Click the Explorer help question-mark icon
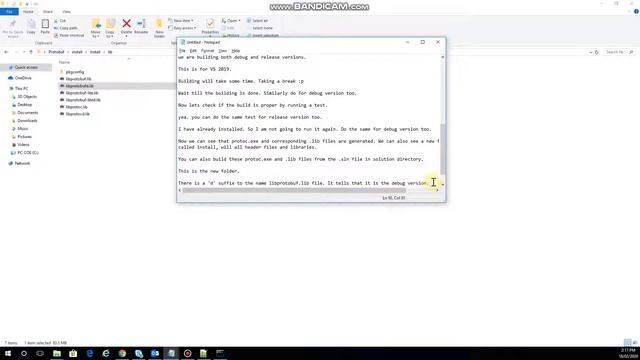This screenshot has height=360, width=640. coord(636,12)
